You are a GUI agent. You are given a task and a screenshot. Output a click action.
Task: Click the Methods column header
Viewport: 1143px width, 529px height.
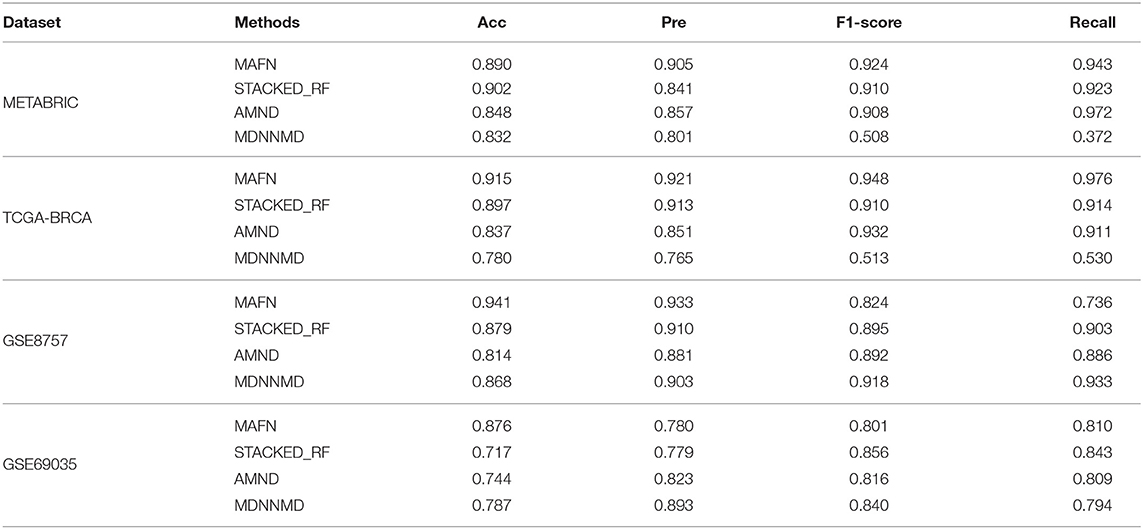(x=267, y=23)
